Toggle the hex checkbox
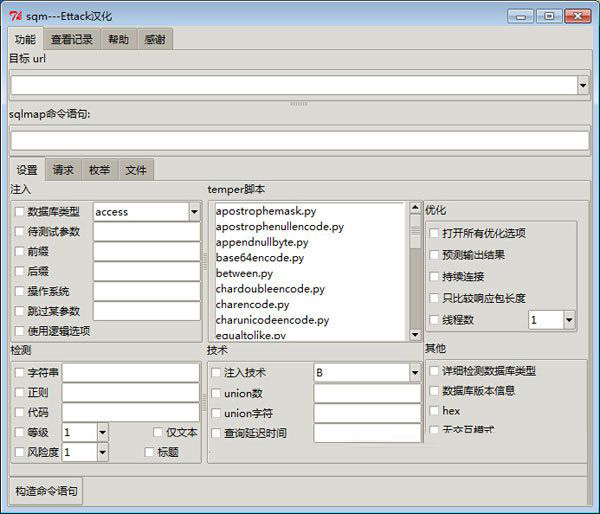The width and height of the screenshot is (600, 514). 434,411
